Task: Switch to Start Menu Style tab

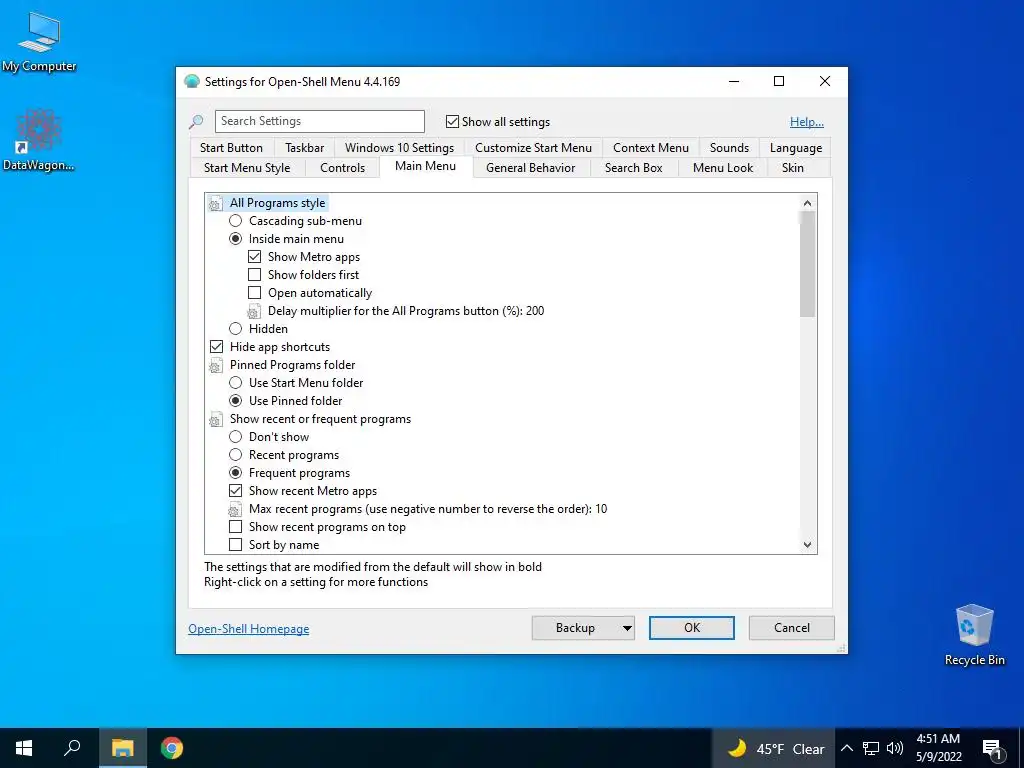Action: [247, 168]
